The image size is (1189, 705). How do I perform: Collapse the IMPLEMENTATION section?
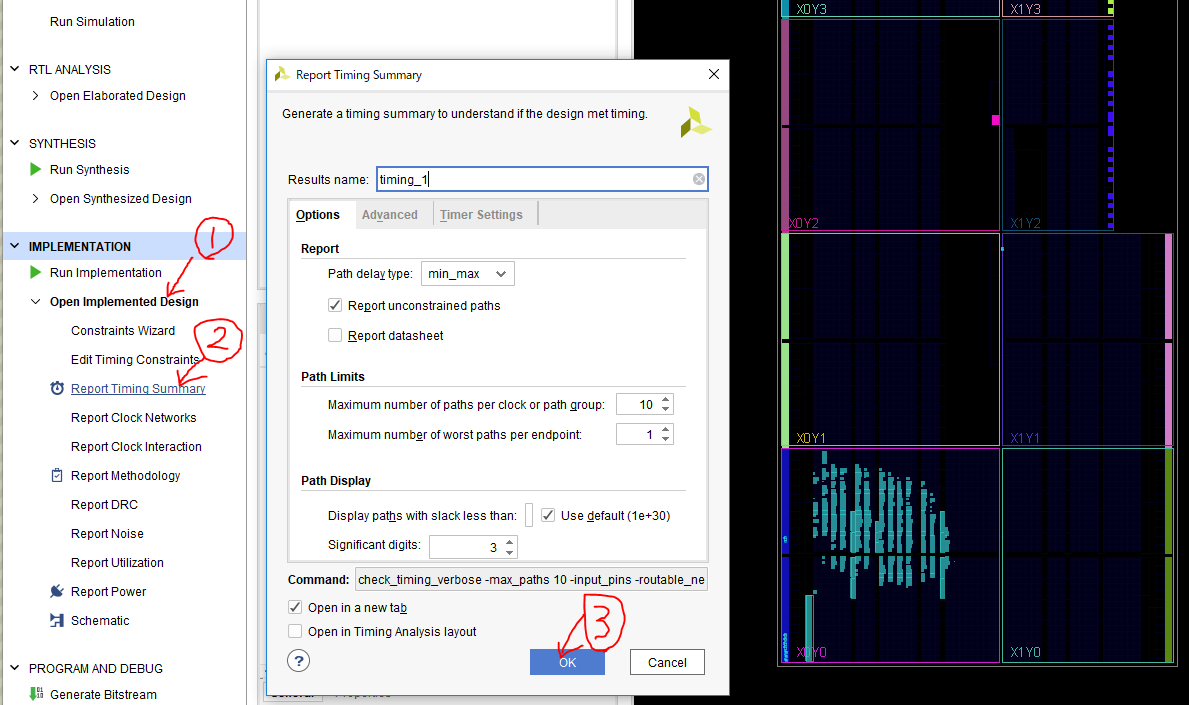point(12,246)
